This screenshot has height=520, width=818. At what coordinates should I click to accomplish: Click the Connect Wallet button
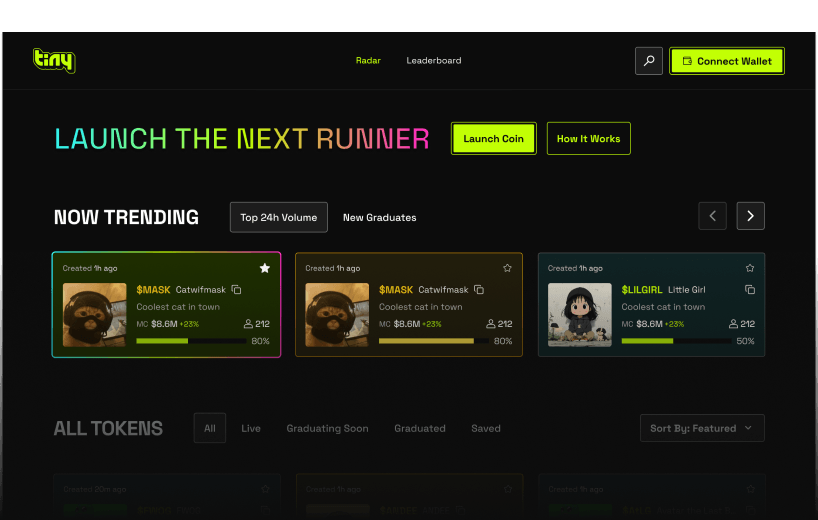727,61
